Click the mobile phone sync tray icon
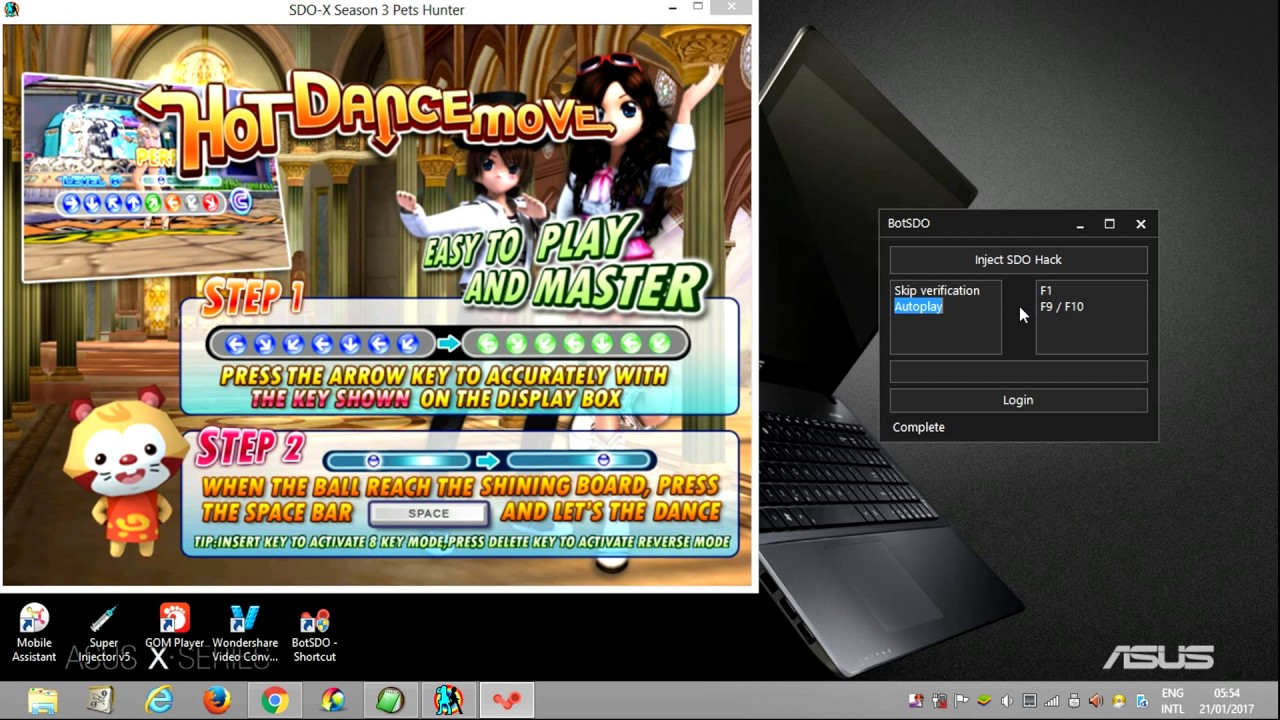1280x720 pixels. 1142,701
